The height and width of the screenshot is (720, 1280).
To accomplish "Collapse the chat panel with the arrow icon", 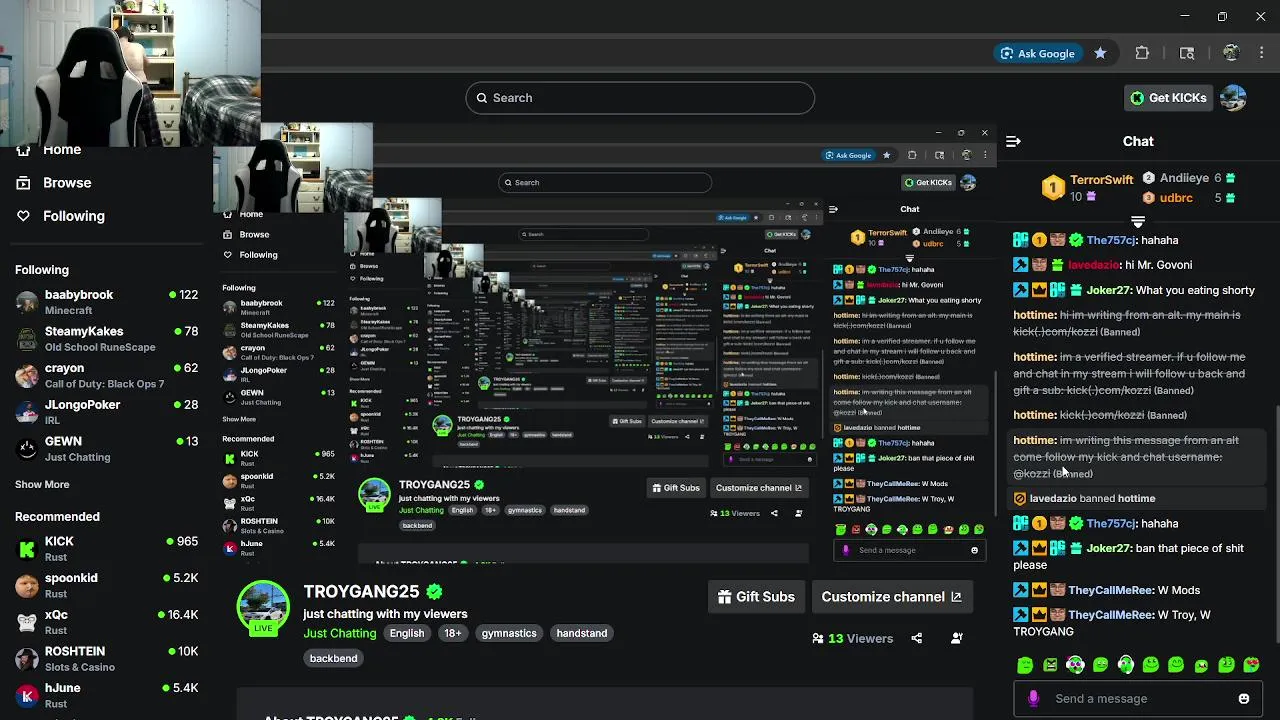I will point(1013,141).
